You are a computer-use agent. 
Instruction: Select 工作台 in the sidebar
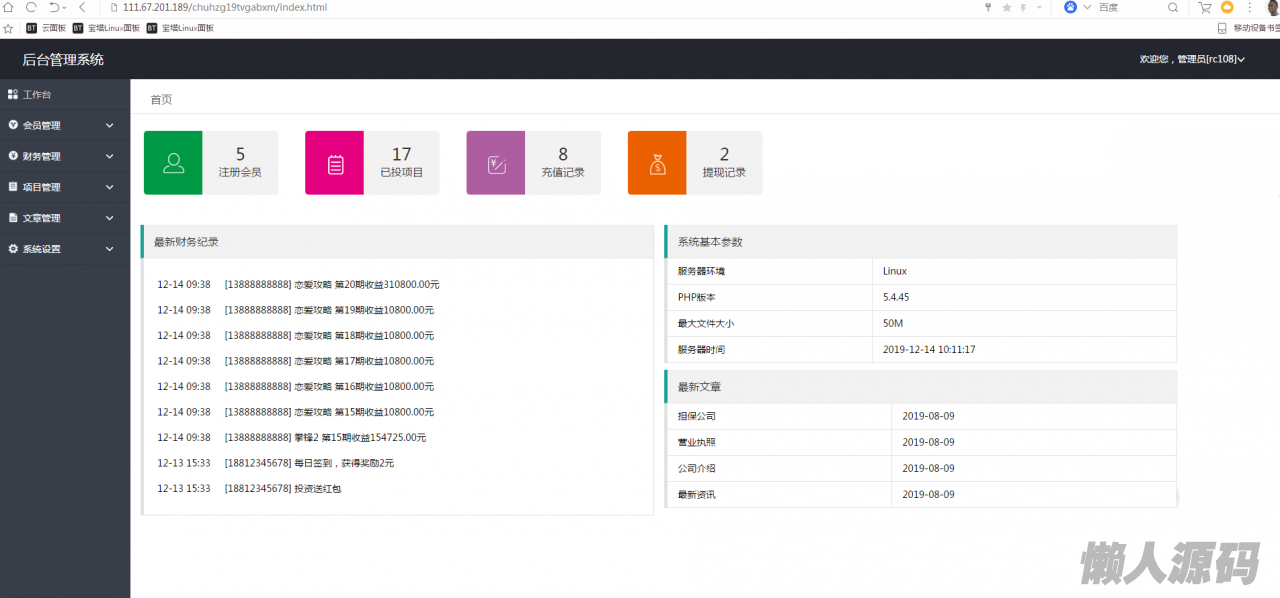point(37,94)
